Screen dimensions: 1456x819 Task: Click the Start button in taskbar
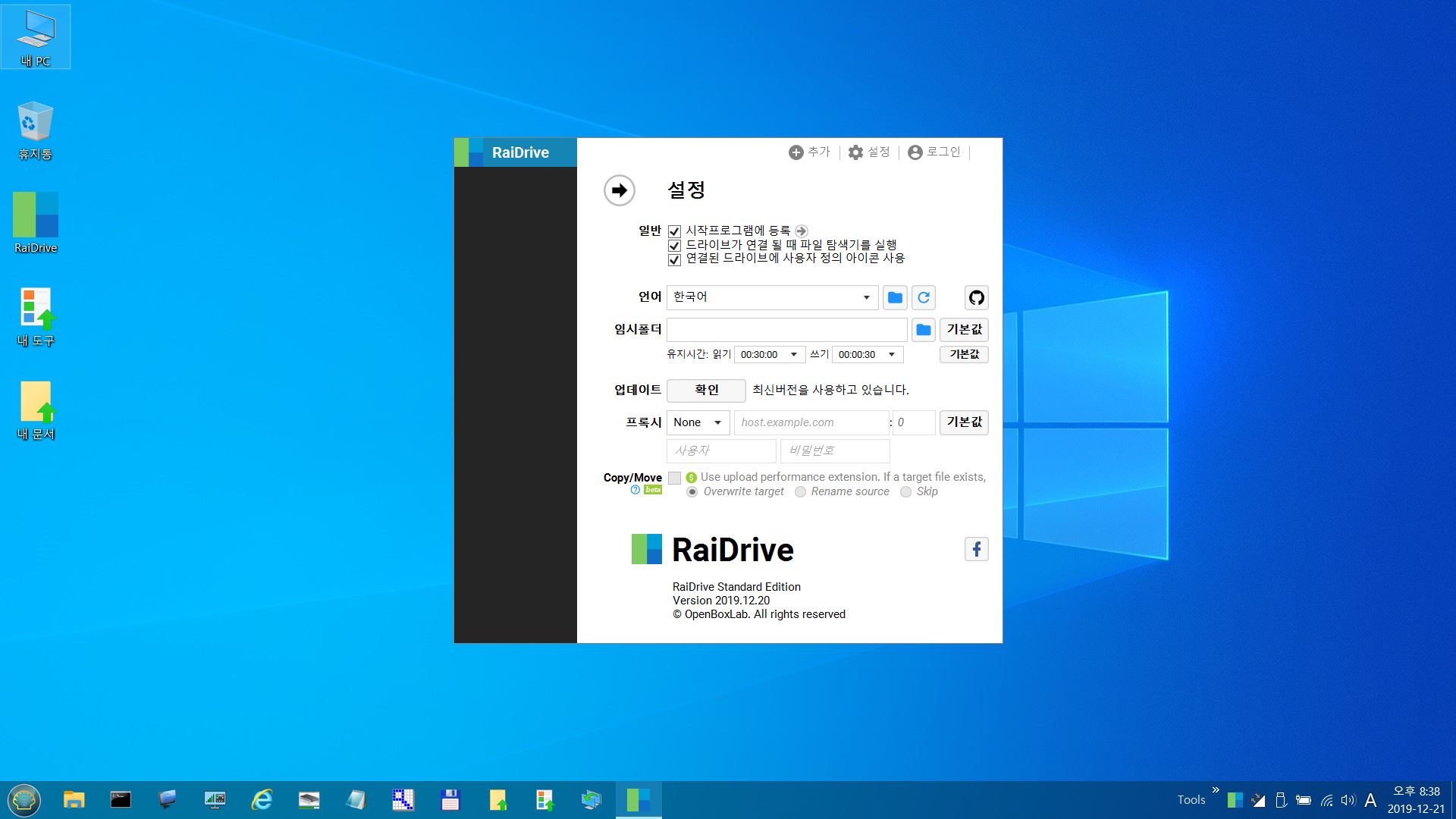pyautogui.click(x=24, y=800)
